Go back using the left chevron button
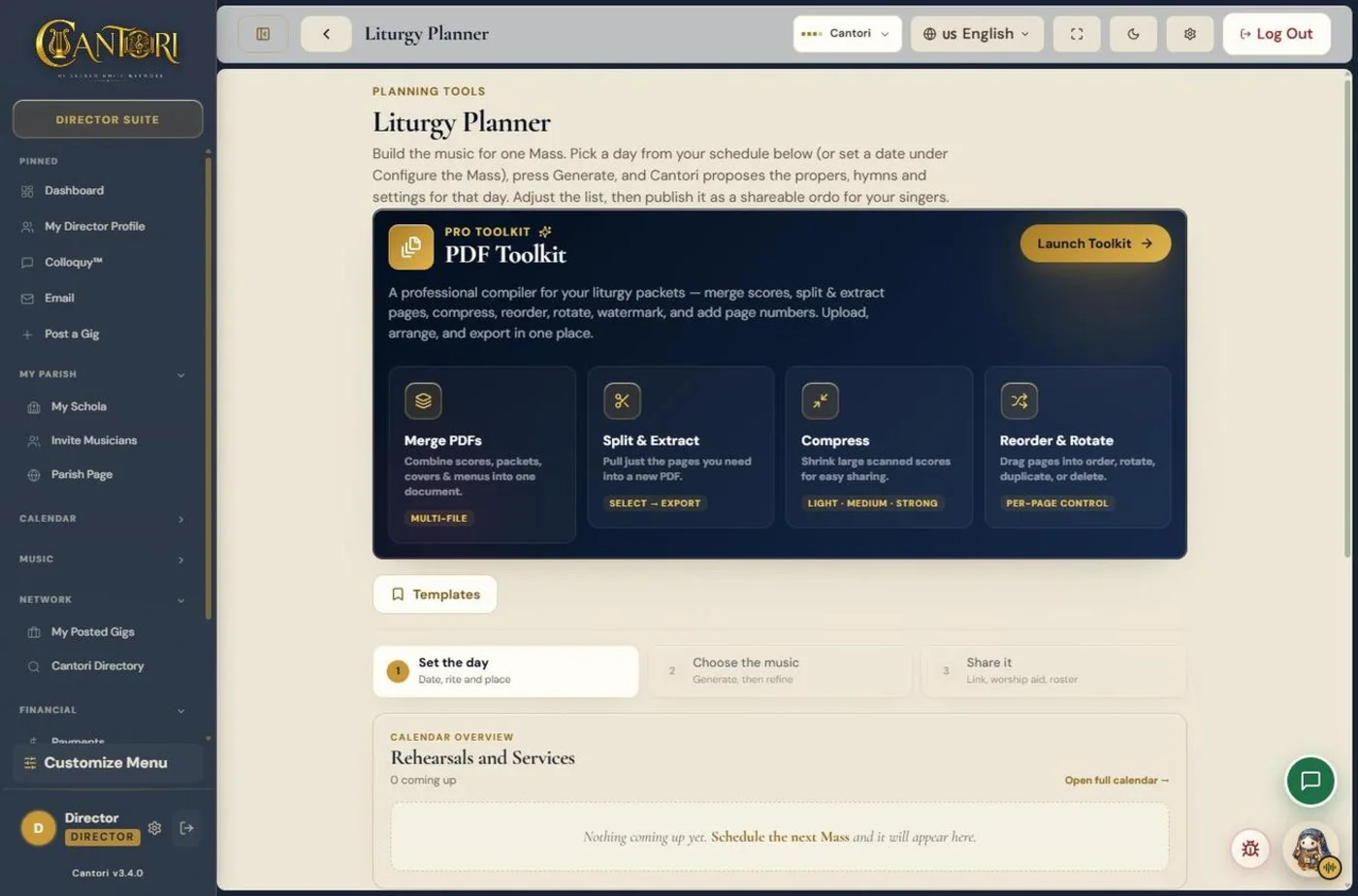This screenshot has height=896, width=1358. point(326,34)
